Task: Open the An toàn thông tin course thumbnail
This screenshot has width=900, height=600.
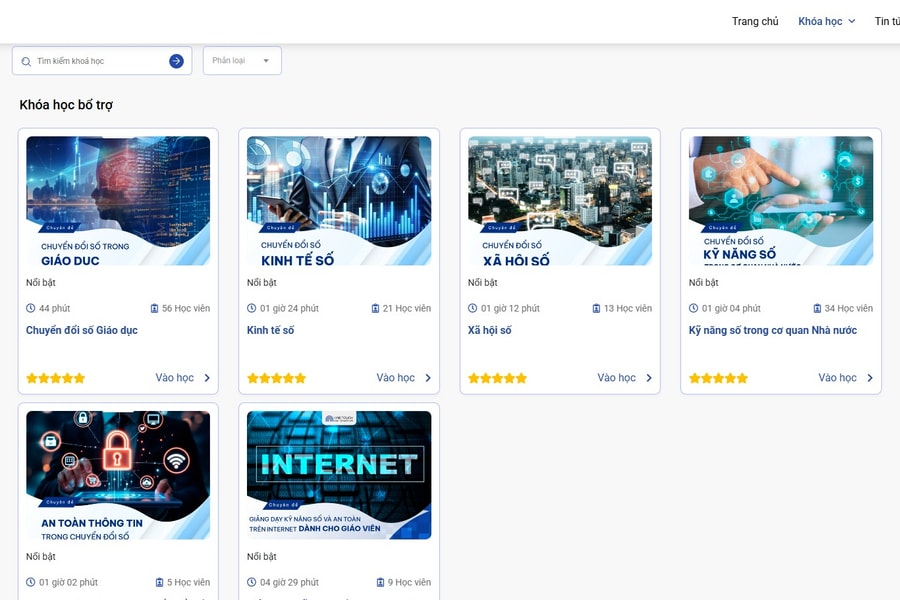Action: pos(118,475)
